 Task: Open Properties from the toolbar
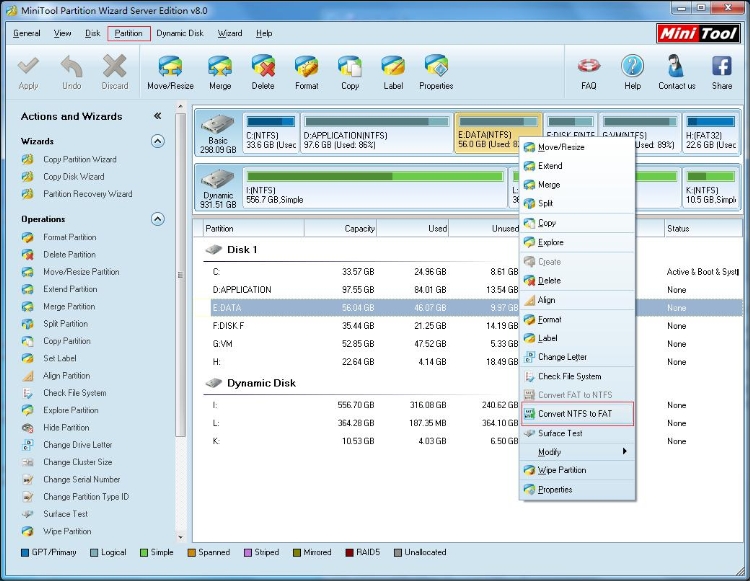pos(436,72)
